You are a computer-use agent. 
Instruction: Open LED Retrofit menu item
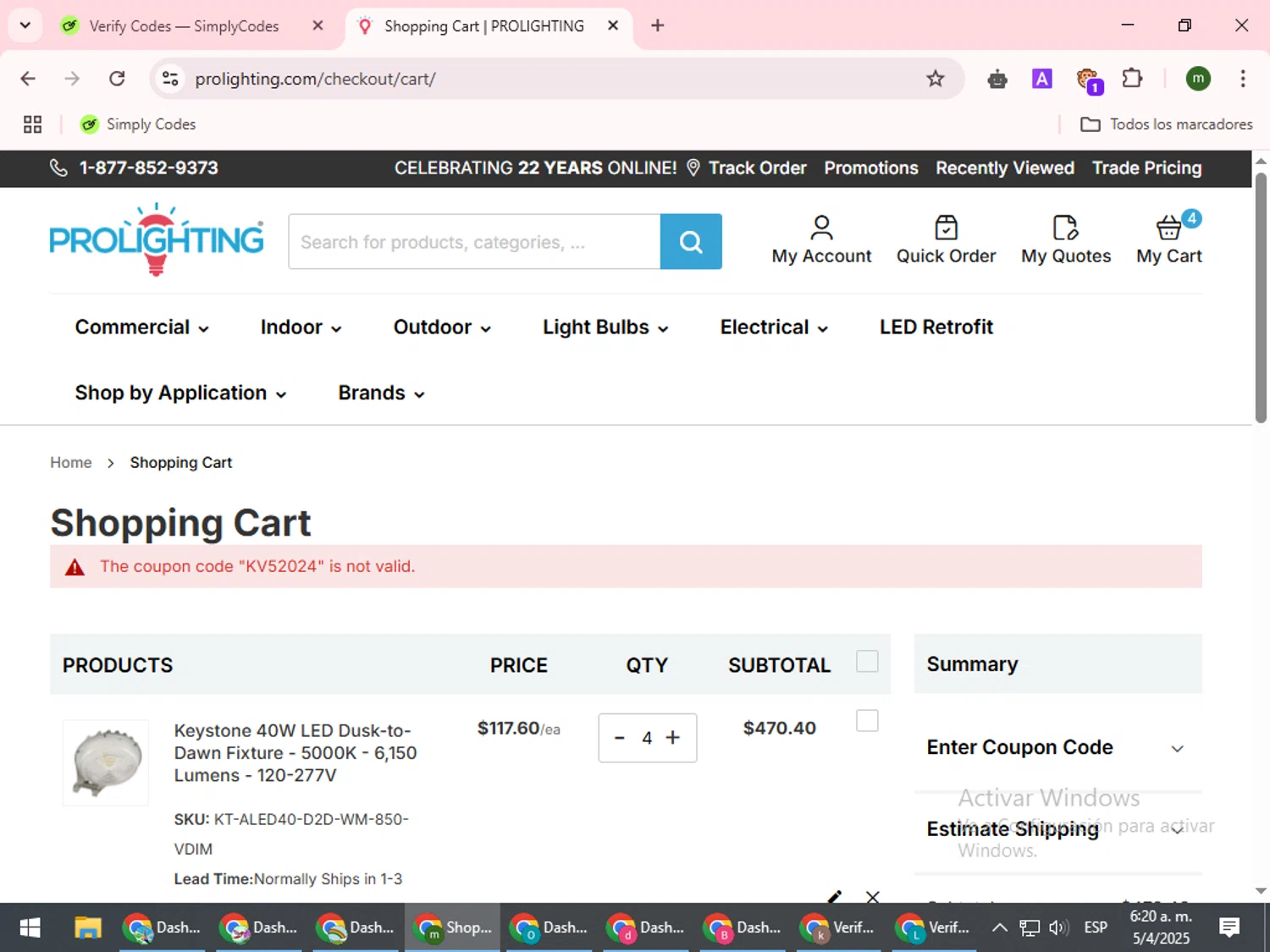tap(936, 327)
